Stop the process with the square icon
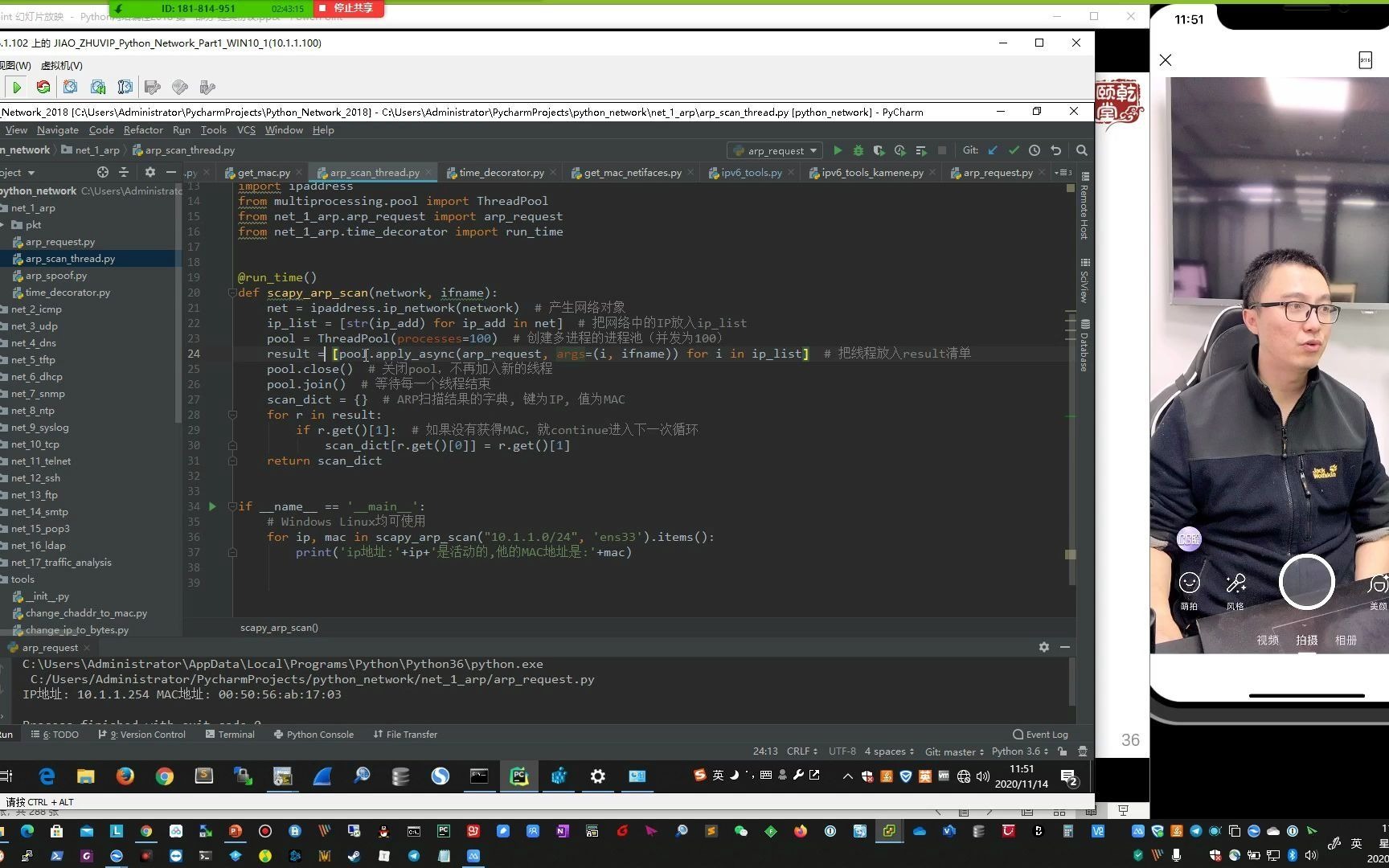This screenshot has width=1389, height=868. point(942,150)
